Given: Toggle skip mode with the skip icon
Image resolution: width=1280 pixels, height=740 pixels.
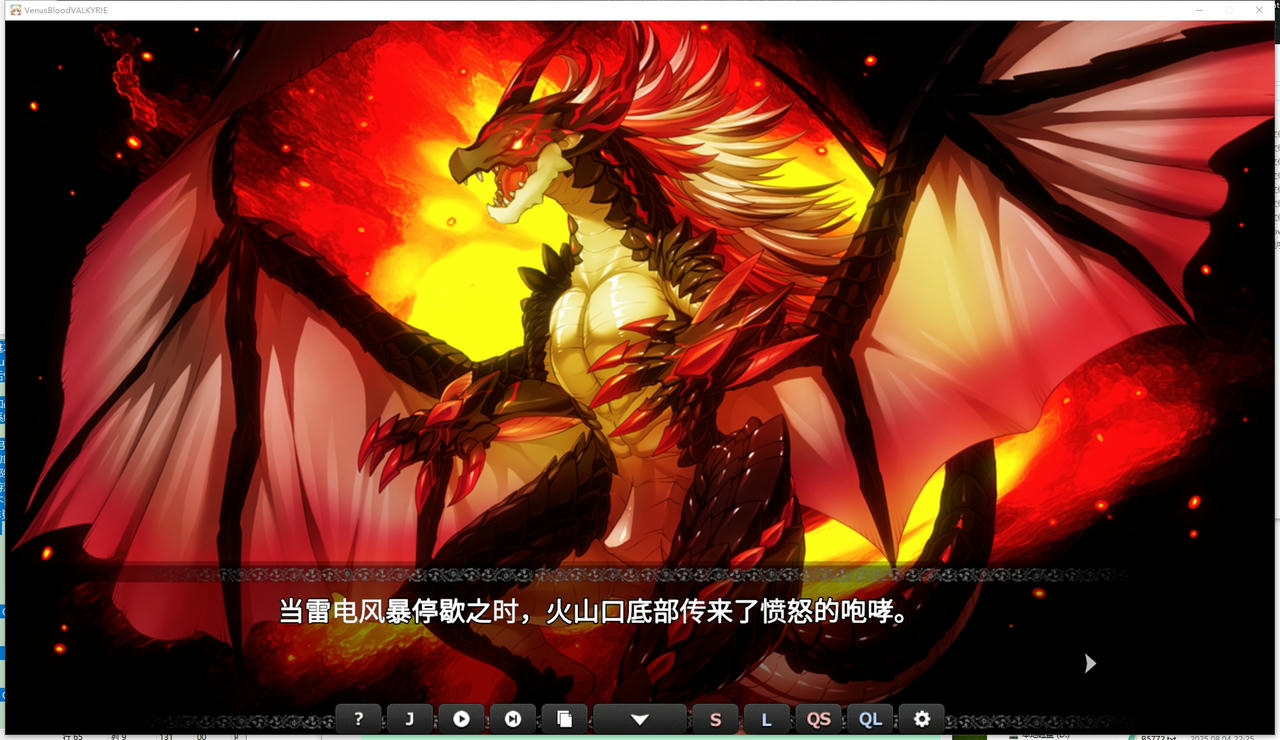Looking at the screenshot, I should click(512, 718).
